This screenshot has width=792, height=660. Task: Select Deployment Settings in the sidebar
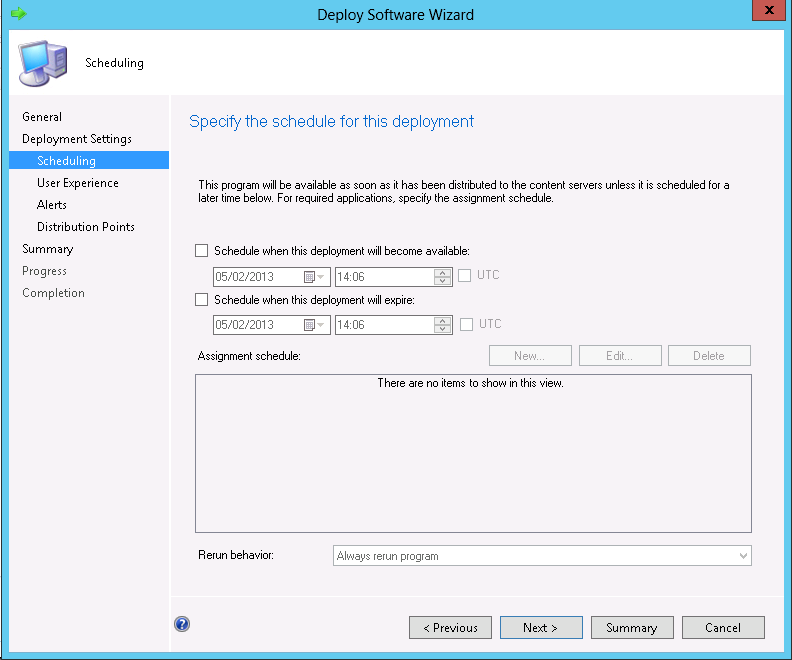[77, 139]
